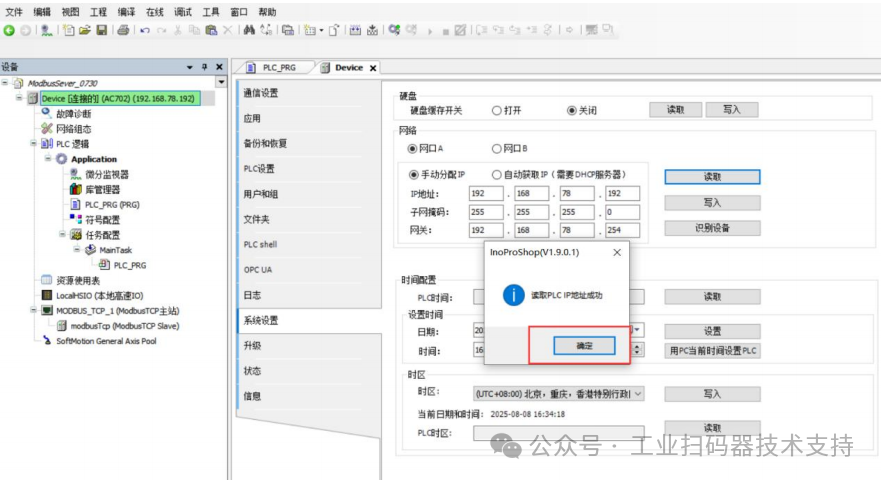Open the 时区 timezone dropdown

tap(638, 394)
